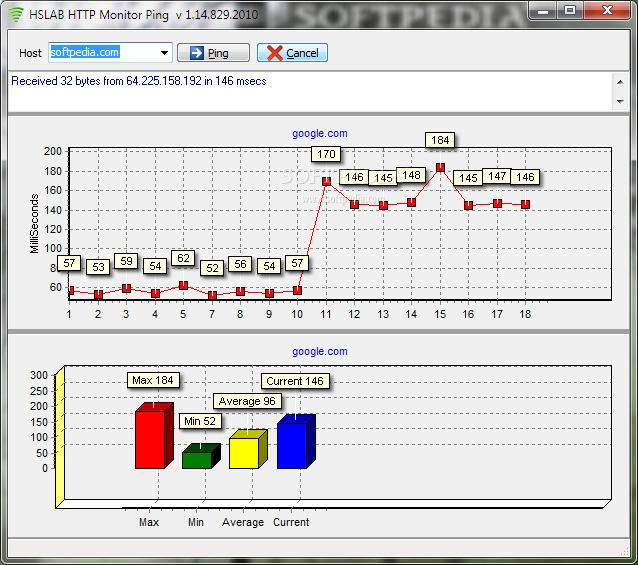Screen dimensions: 638x565
Task: Click the 52 value label on line chart
Action: (x=212, y=268)
